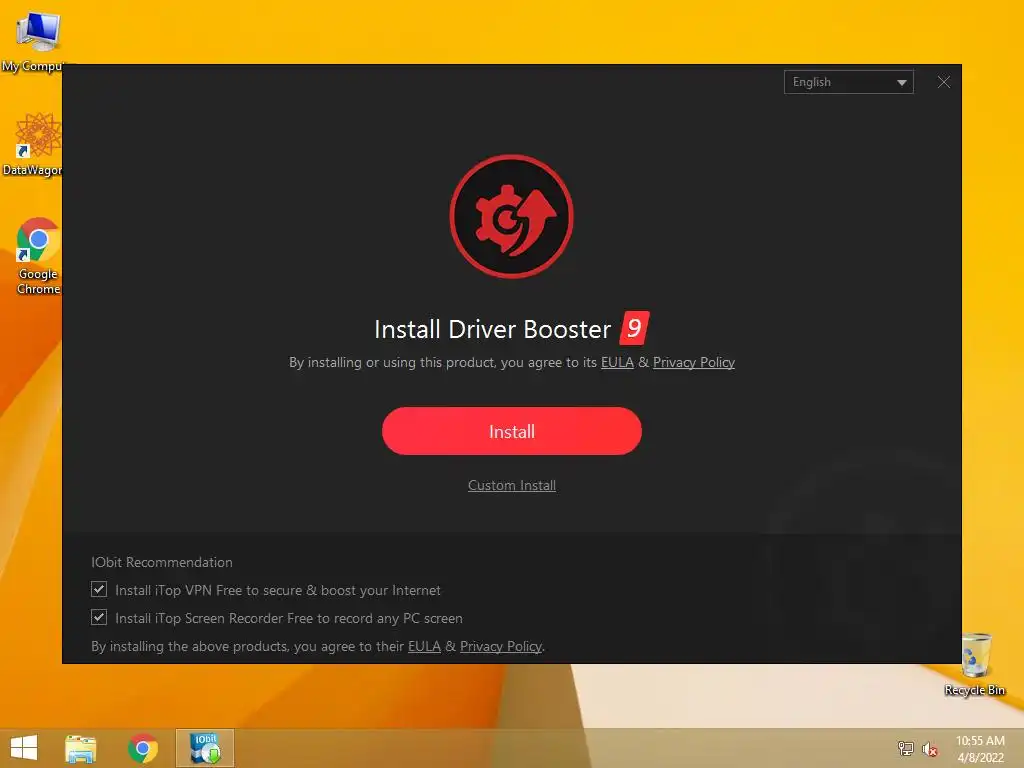Viewport: 1024px width, 768px height.
Task: Click the red Install button
Action: tap(511, 431)
